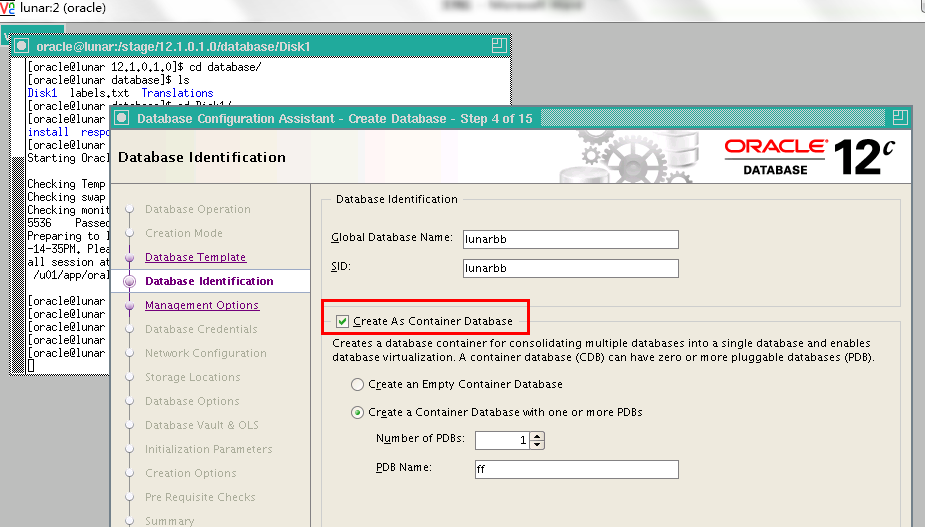
Task: Click Database Credentials step in sidebar
Action: pos(201,329)
